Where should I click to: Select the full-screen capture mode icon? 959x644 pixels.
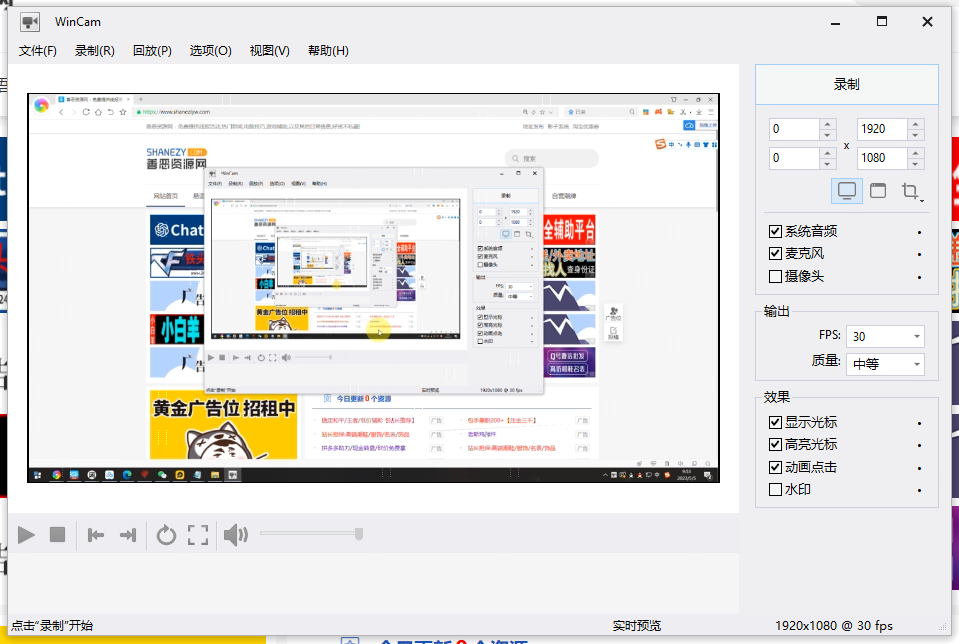(x=845, y=190)
